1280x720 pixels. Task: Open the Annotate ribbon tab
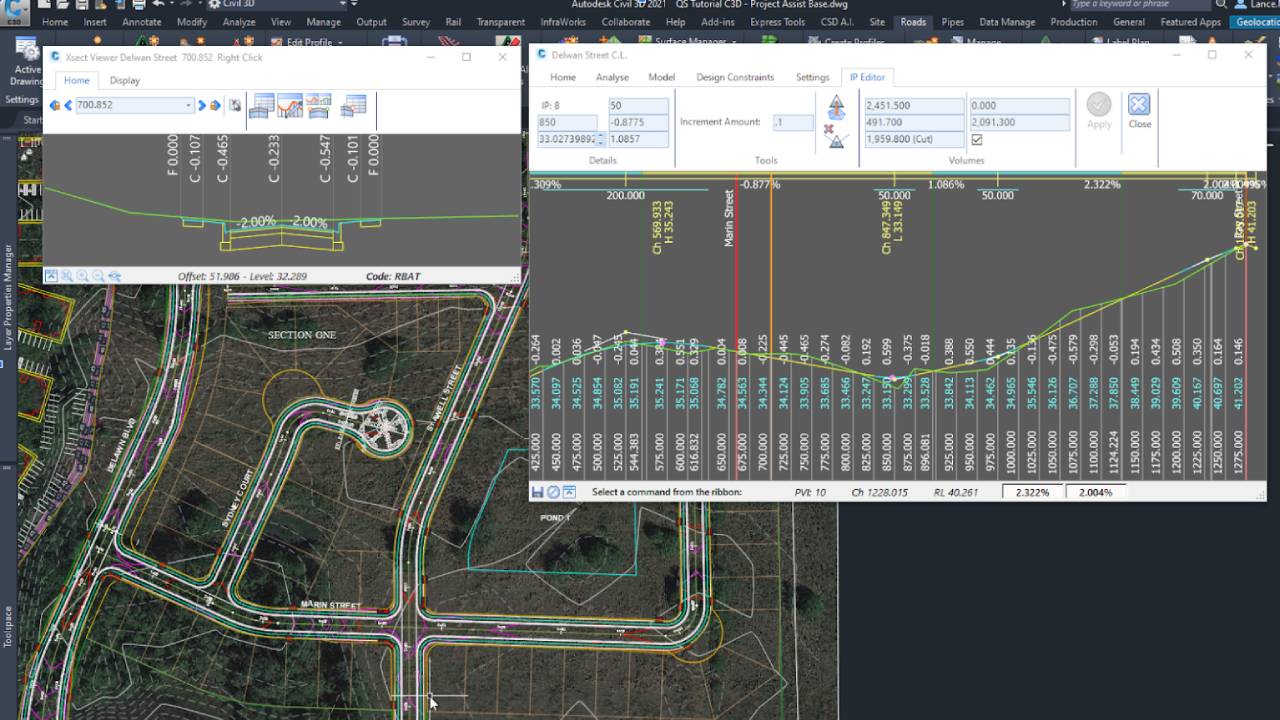click(x=141, y=22)
